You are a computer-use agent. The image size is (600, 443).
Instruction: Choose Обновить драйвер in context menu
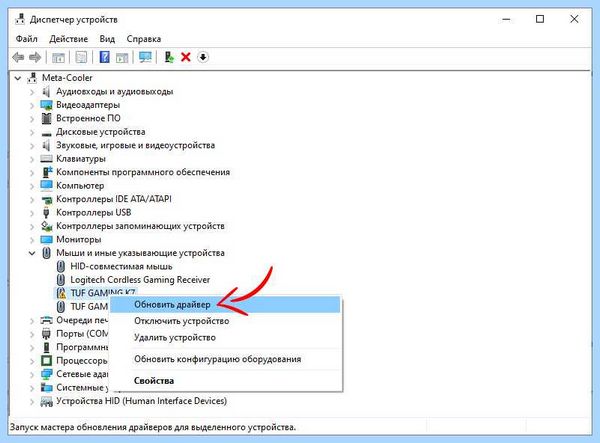[225, 305]
